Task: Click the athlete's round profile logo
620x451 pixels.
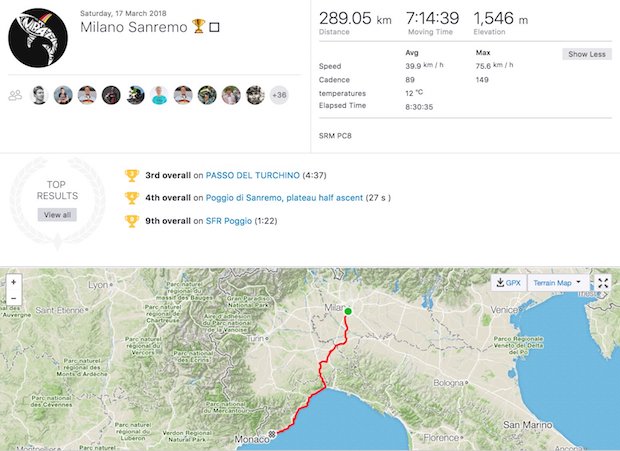Action: [38, 38]
